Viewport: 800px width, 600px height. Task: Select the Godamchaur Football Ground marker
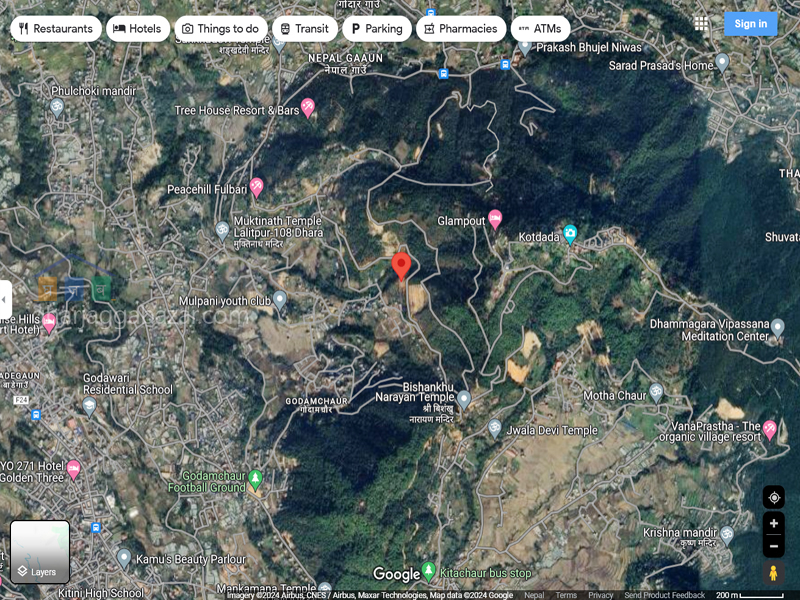(255, 479)
